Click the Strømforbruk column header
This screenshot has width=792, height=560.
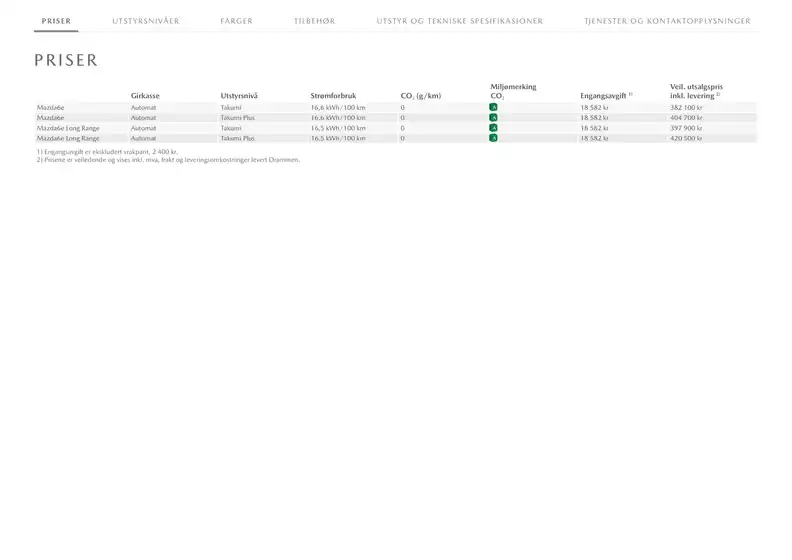click(x=333, y=96)
